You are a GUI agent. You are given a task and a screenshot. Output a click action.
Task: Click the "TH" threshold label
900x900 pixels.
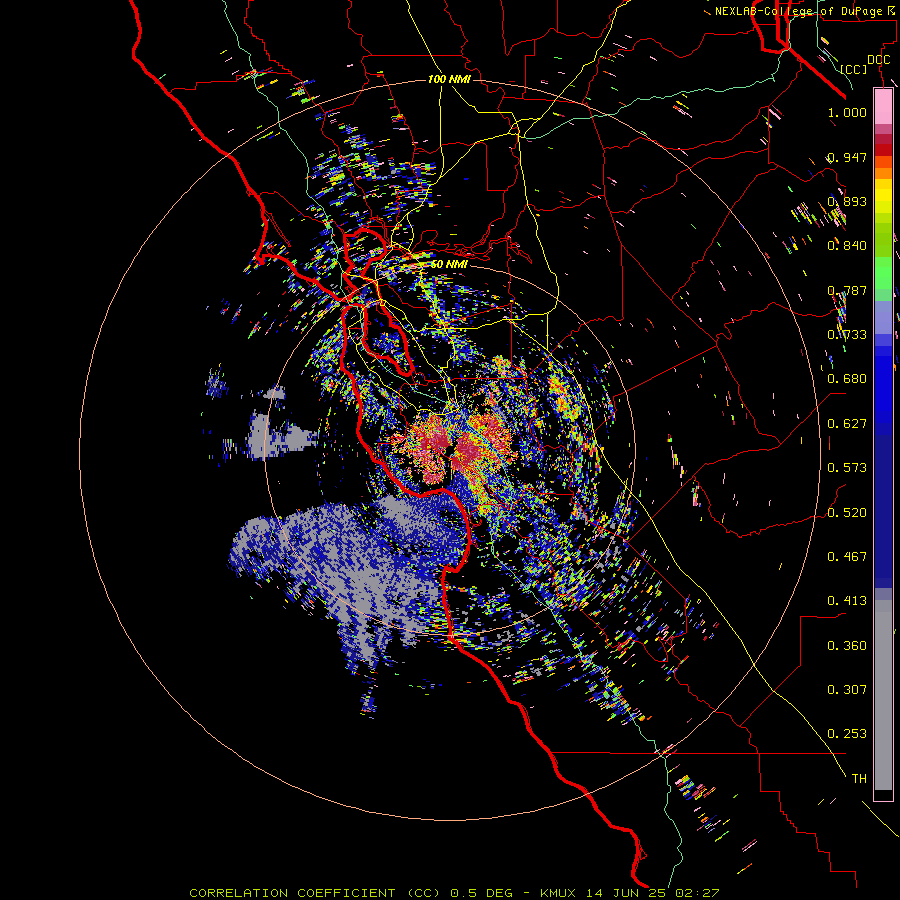(859, 779)
